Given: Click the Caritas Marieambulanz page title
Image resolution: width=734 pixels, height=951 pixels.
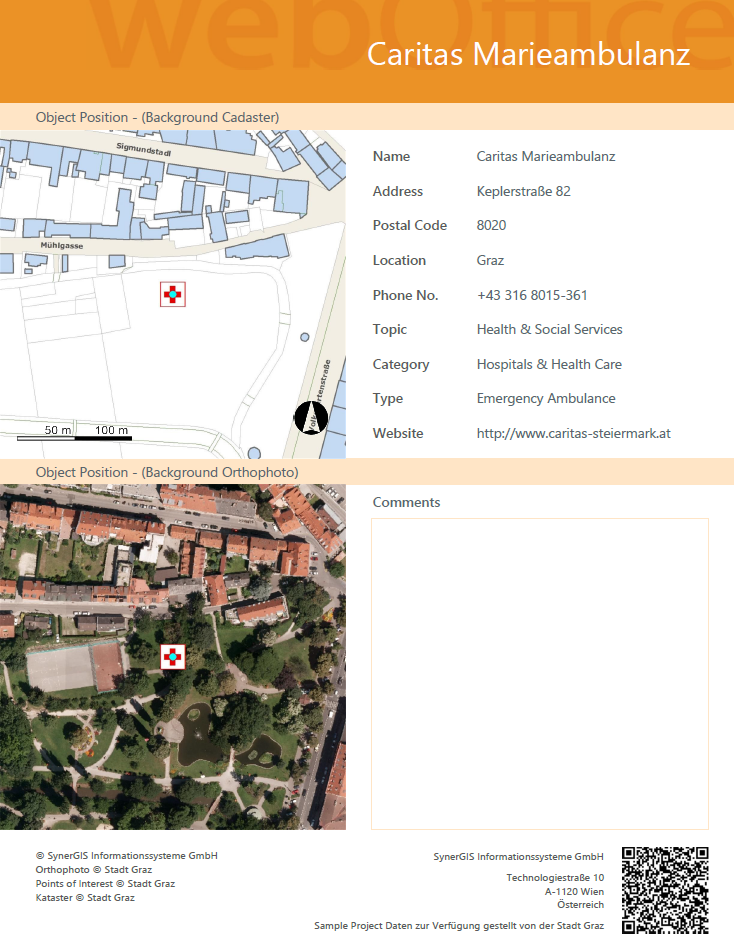Looking at the screenshot, I should click(x=528, y=54).
